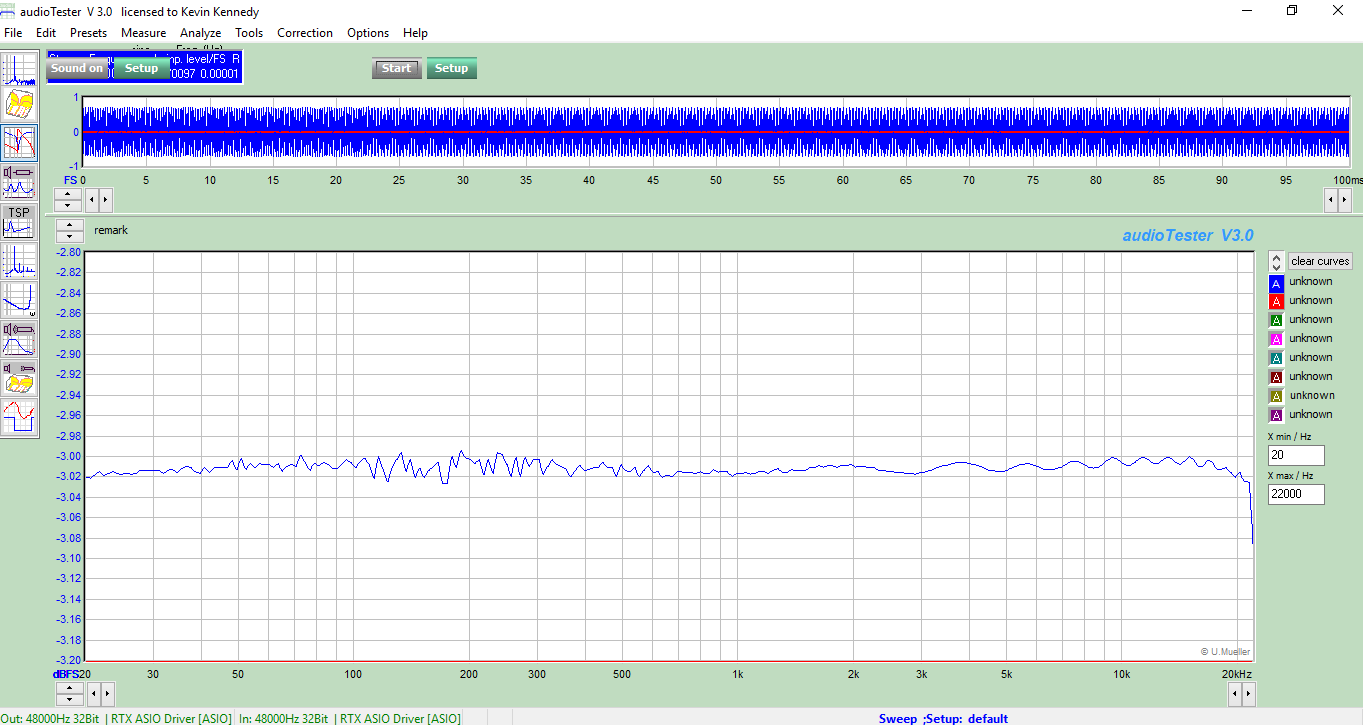1363x725 pixels.
Task: Open the Correction menu
Action: pyautogui.click(x=305, y=33)
